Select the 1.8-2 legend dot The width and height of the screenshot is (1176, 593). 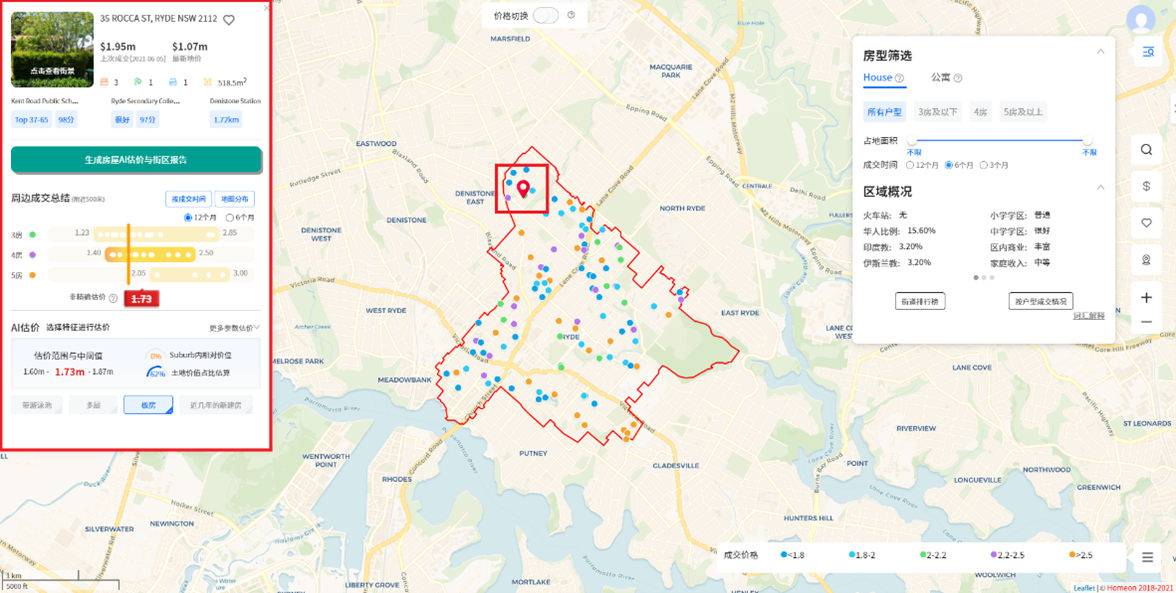pos(852,555)
